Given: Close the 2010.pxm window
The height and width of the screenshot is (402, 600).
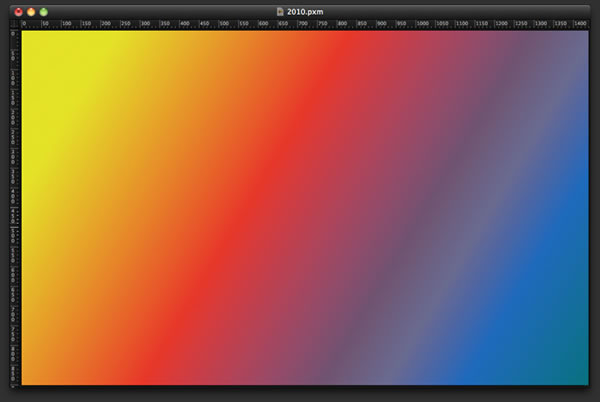Looking at the screenshot, I should click(x=18, y=12).
